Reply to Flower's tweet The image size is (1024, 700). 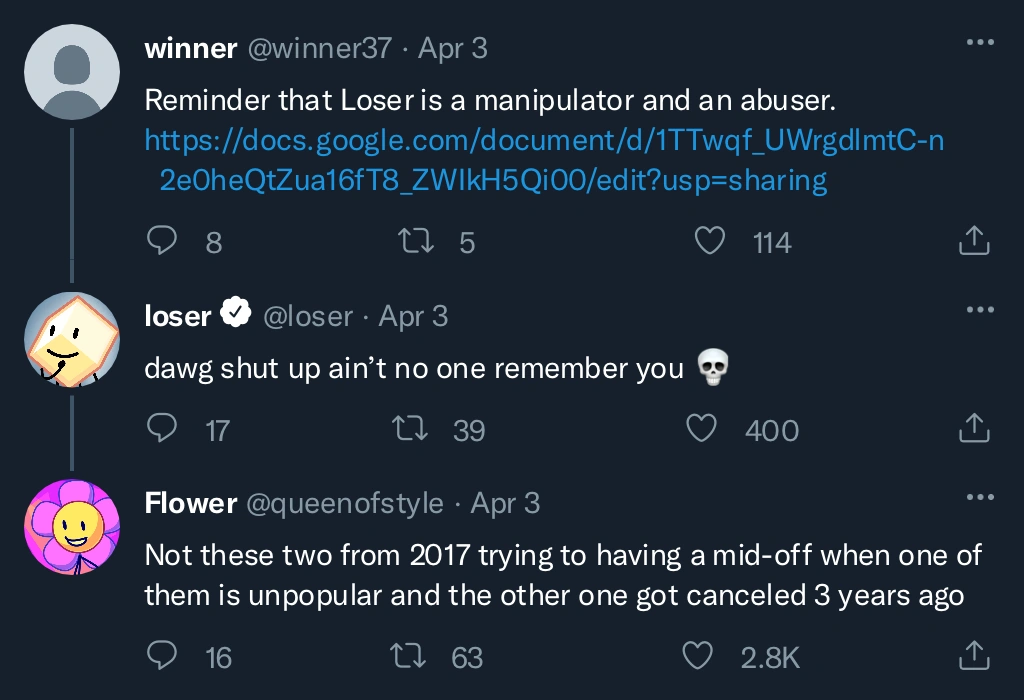pos(161,656)
